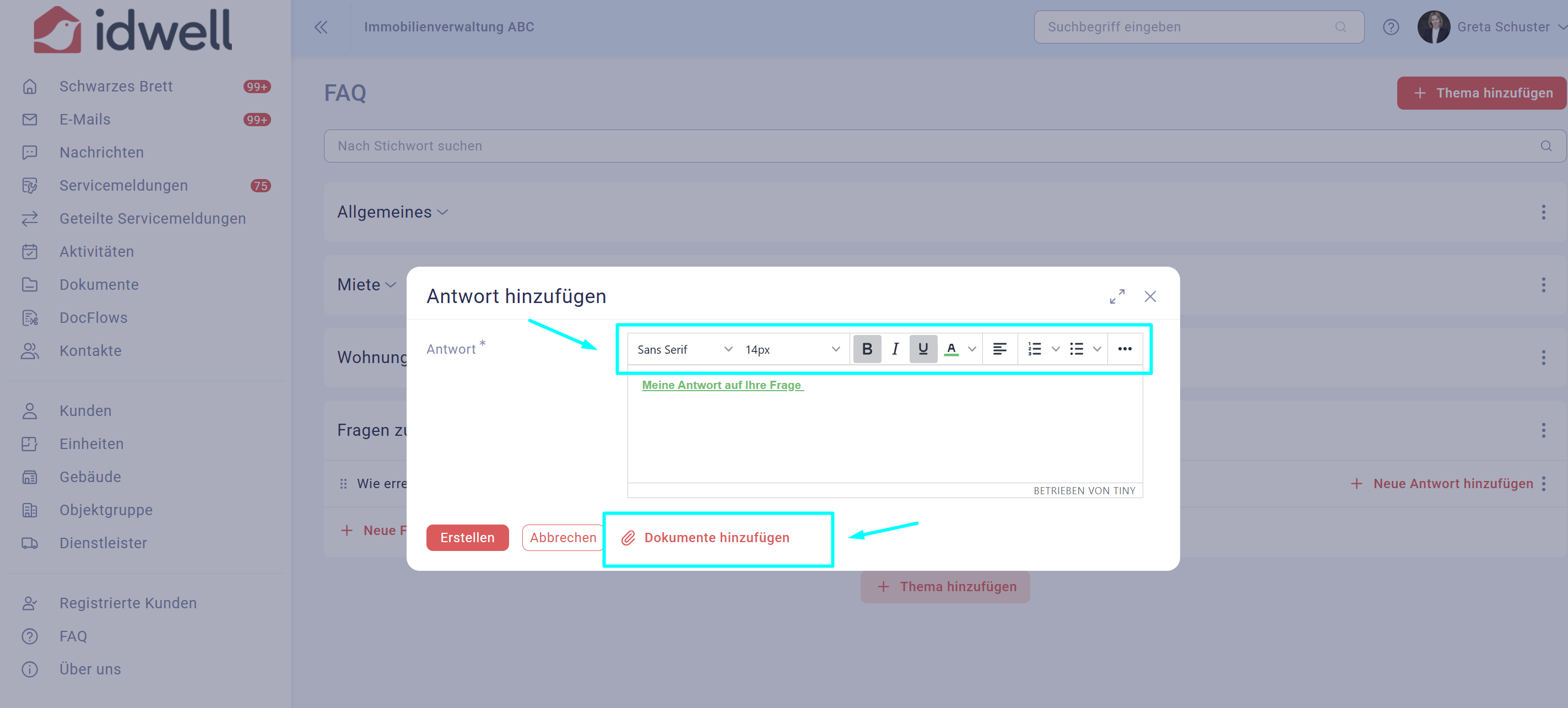Open more toolbar options ellipsis
1568x708 pixels.
(1124, 349)
